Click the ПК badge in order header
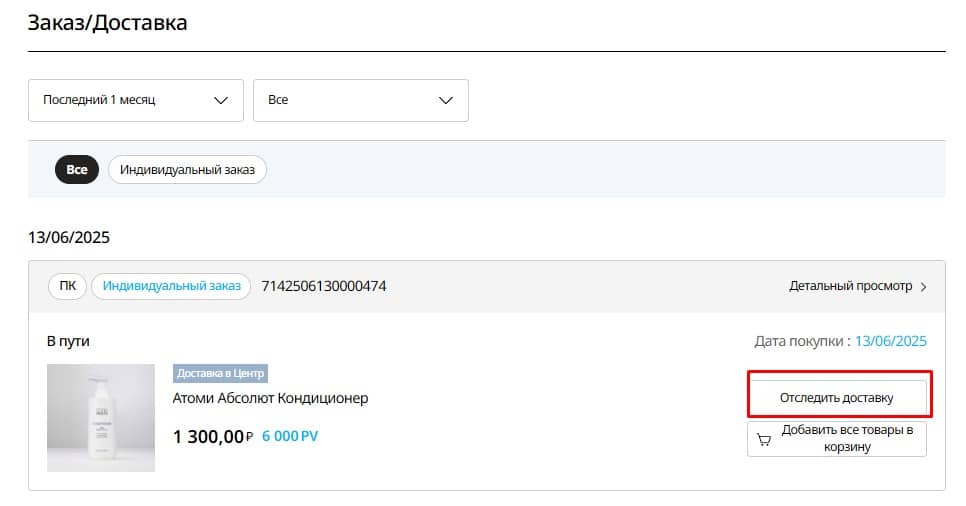Viewport: 966px width, 506px height. coord(68,286)
